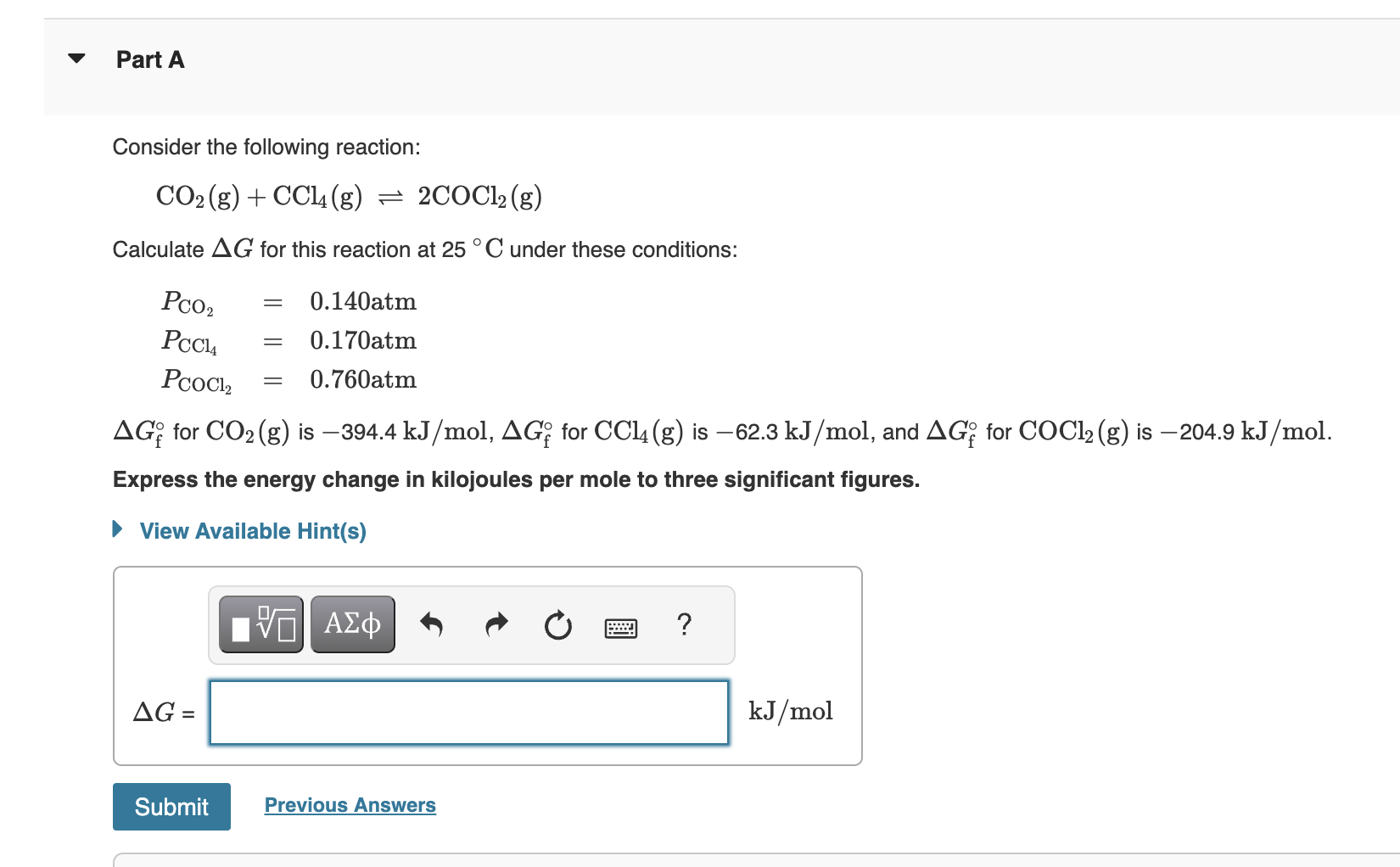Open help via the question mark icon
The image size is (1400, 867).
[684, 624]
